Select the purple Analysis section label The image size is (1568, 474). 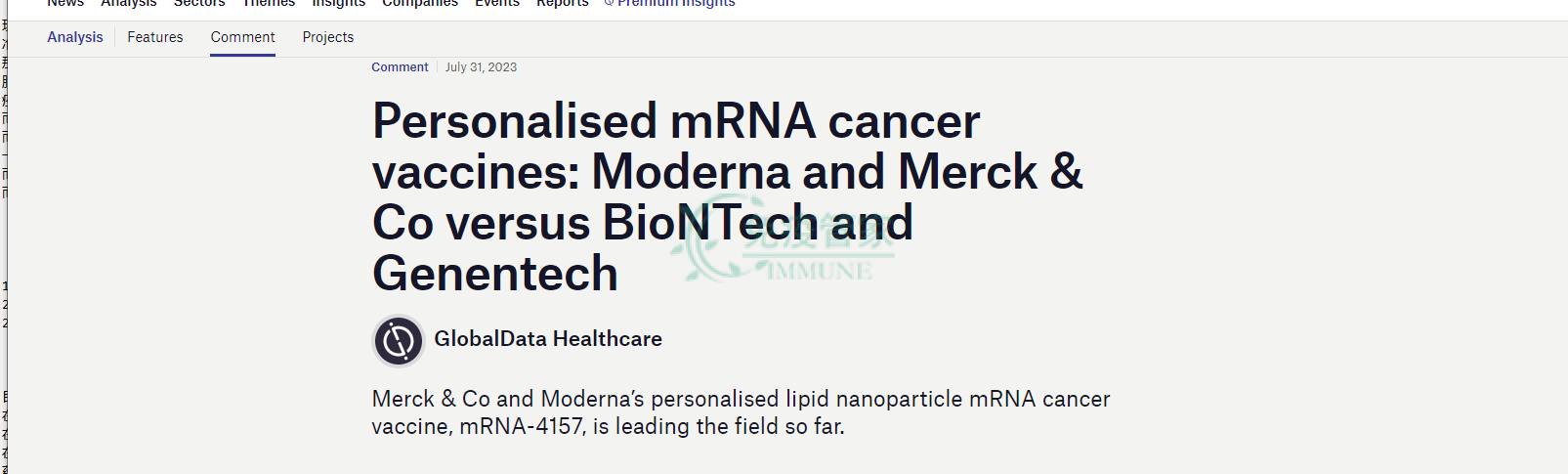(x=75, y=37)
